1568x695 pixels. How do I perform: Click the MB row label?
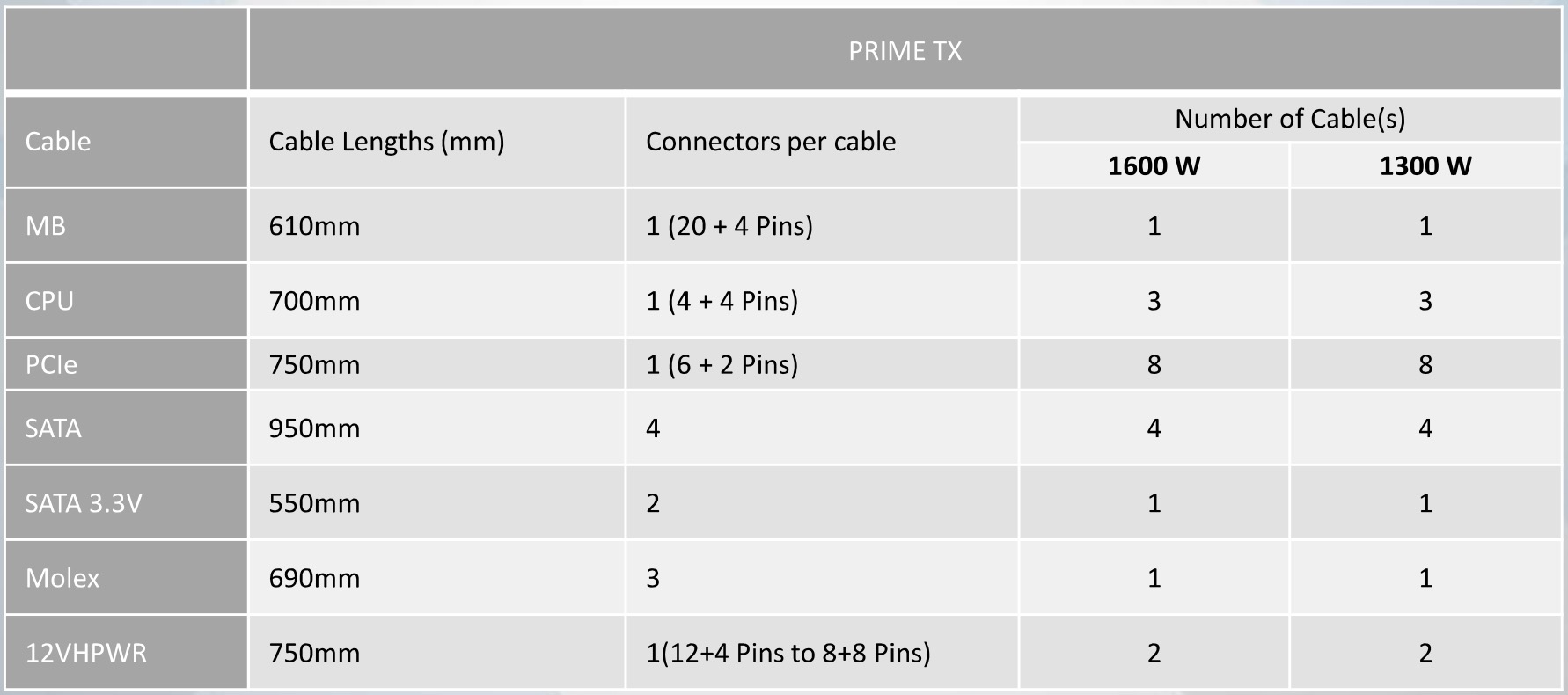pos(46,226)
